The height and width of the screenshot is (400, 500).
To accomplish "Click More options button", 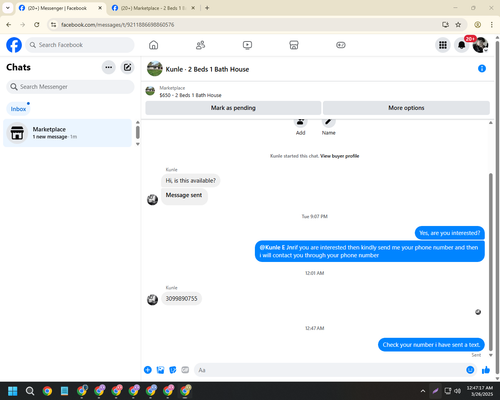I will point(406,108).
